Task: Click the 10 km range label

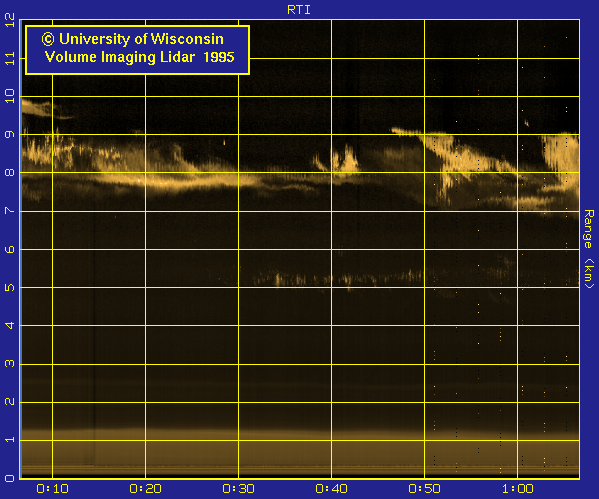Action: (10, 96)
